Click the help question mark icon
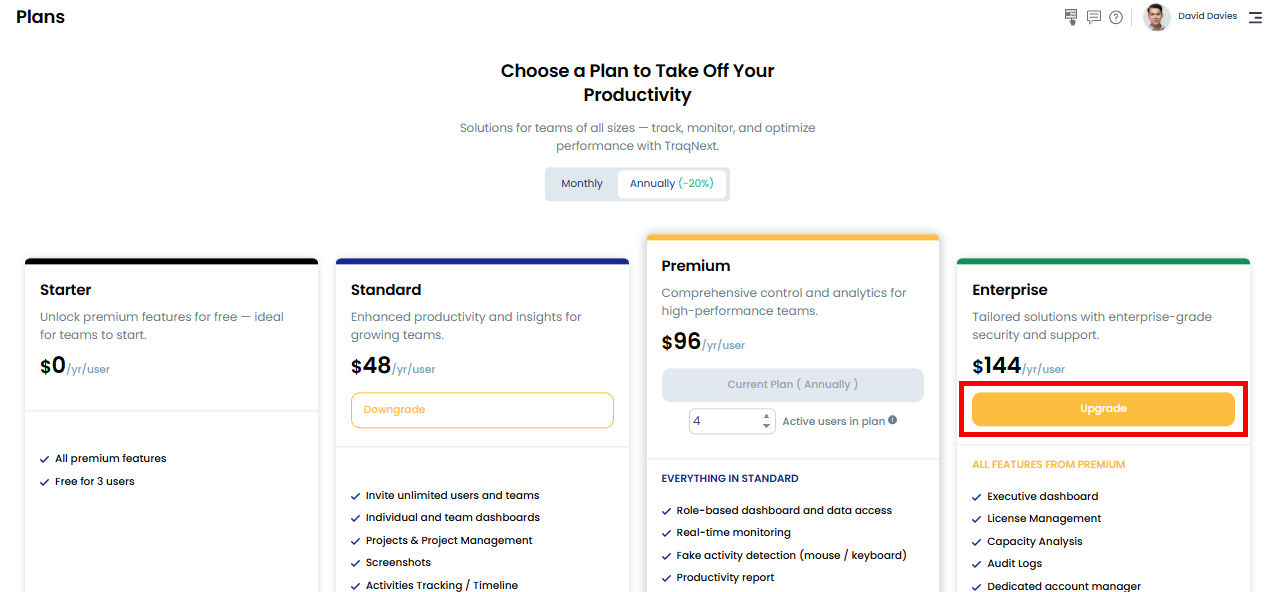The width and height of the screenshot is (1268, 592). (x=1116, y=17)
